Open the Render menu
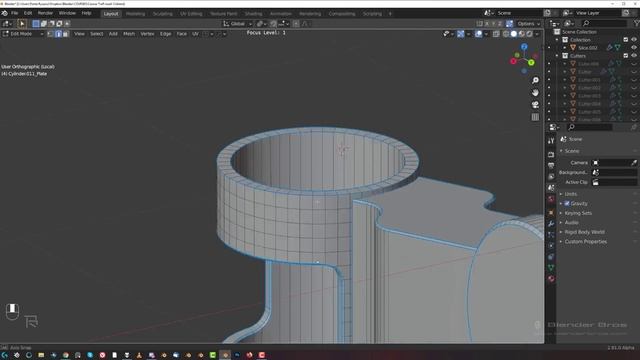The image size is (640, 360). tap(45, 13)
